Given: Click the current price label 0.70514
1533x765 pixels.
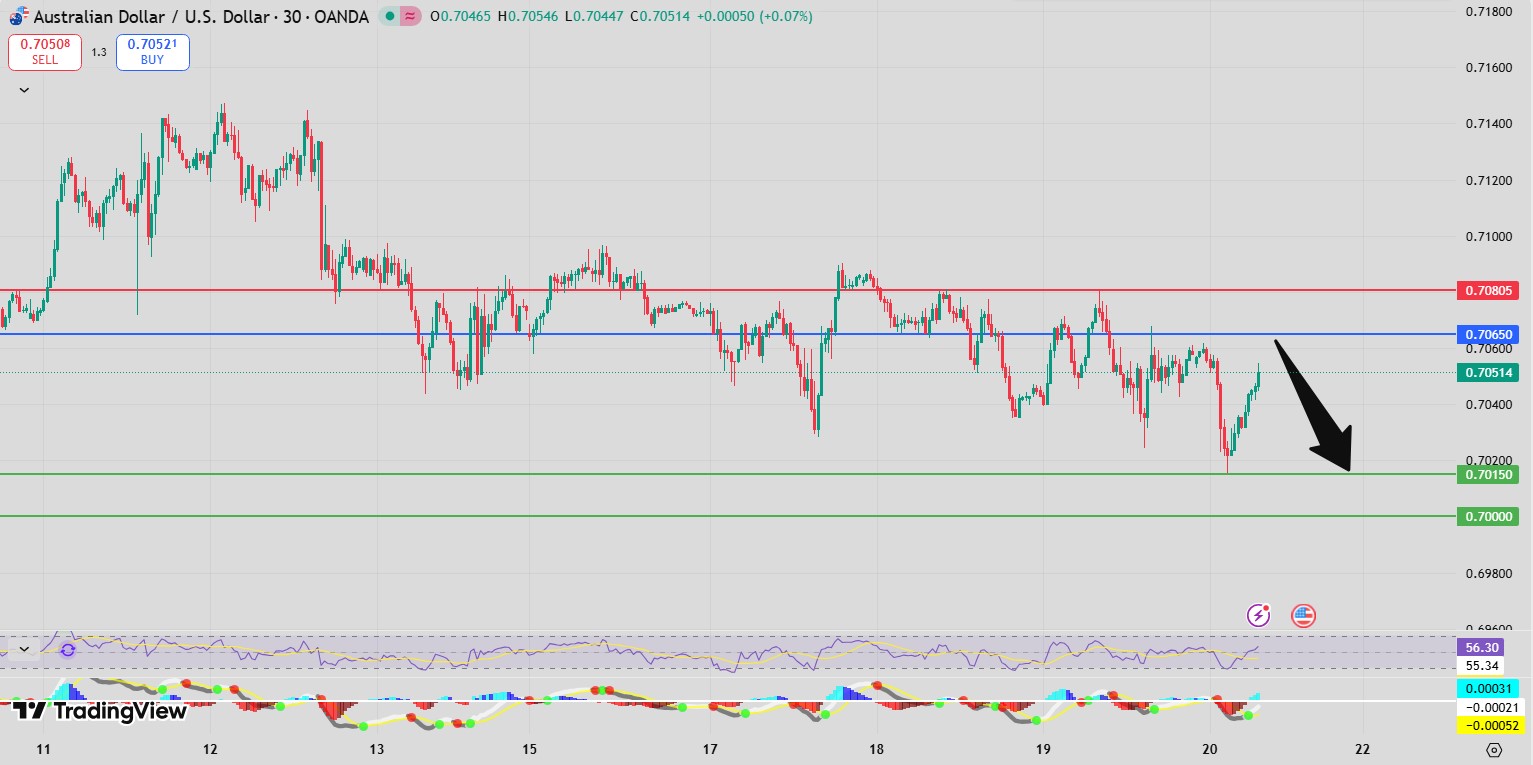Looking at the screenshot, I should pos(1488,372).
